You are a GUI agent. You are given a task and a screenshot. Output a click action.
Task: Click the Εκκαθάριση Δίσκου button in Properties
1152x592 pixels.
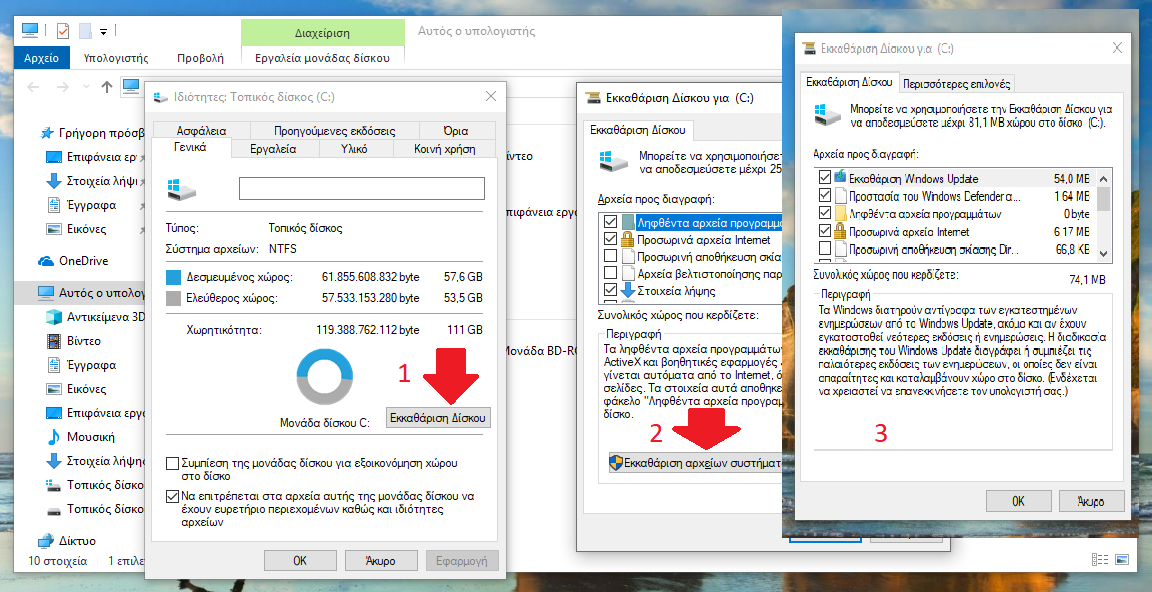pos(438,417)
